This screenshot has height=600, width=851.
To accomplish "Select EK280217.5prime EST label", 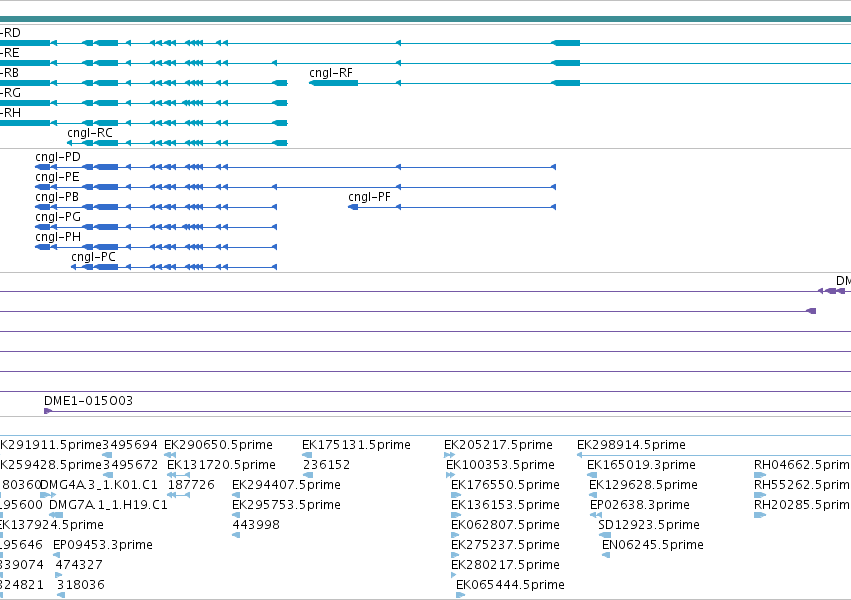I will (x=505, y=565).
